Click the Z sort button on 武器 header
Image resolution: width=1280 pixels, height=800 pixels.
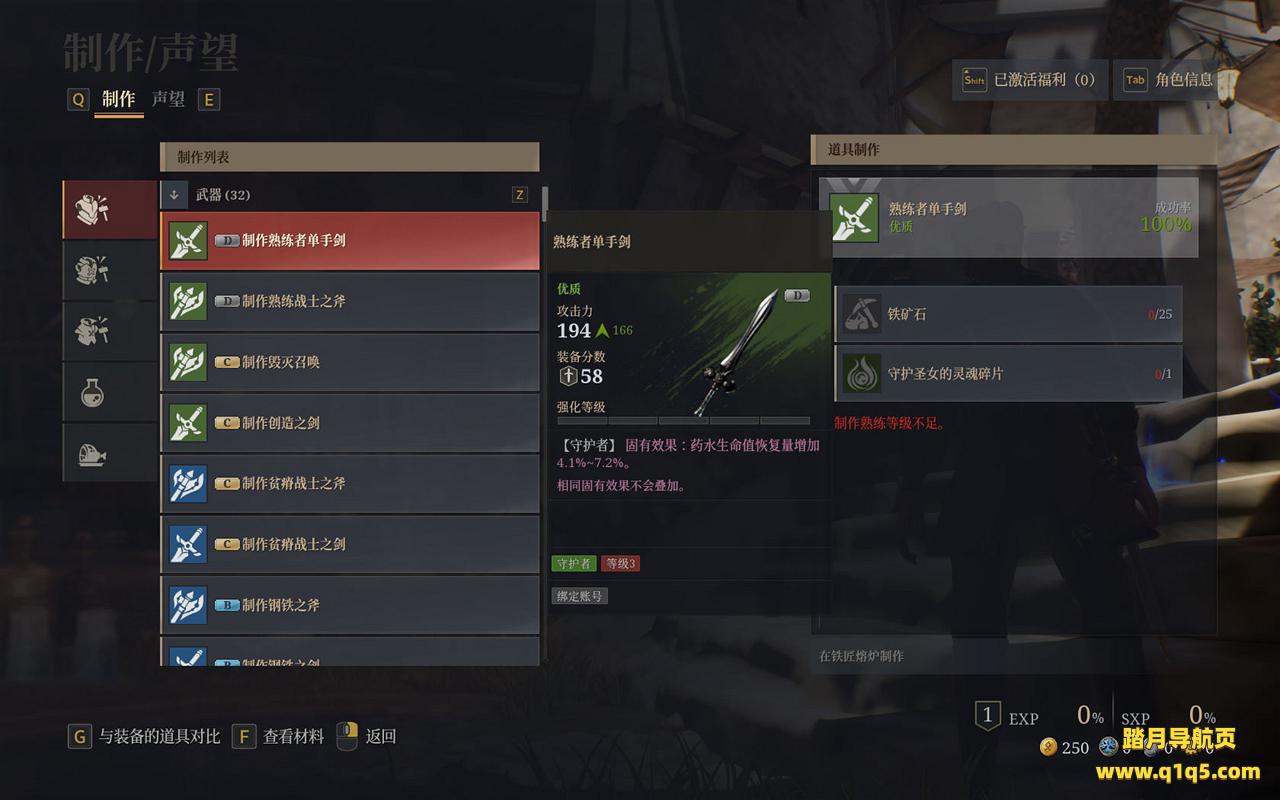[519, 195]
